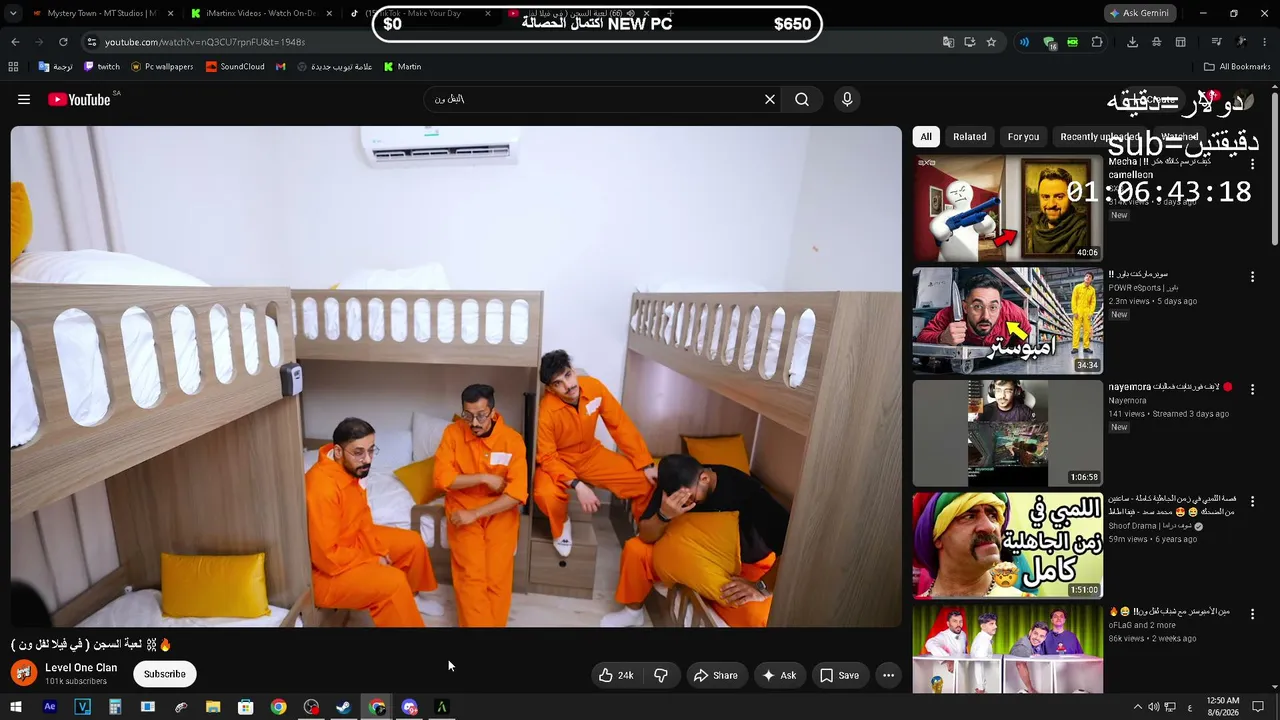Dislike the video

661,675
